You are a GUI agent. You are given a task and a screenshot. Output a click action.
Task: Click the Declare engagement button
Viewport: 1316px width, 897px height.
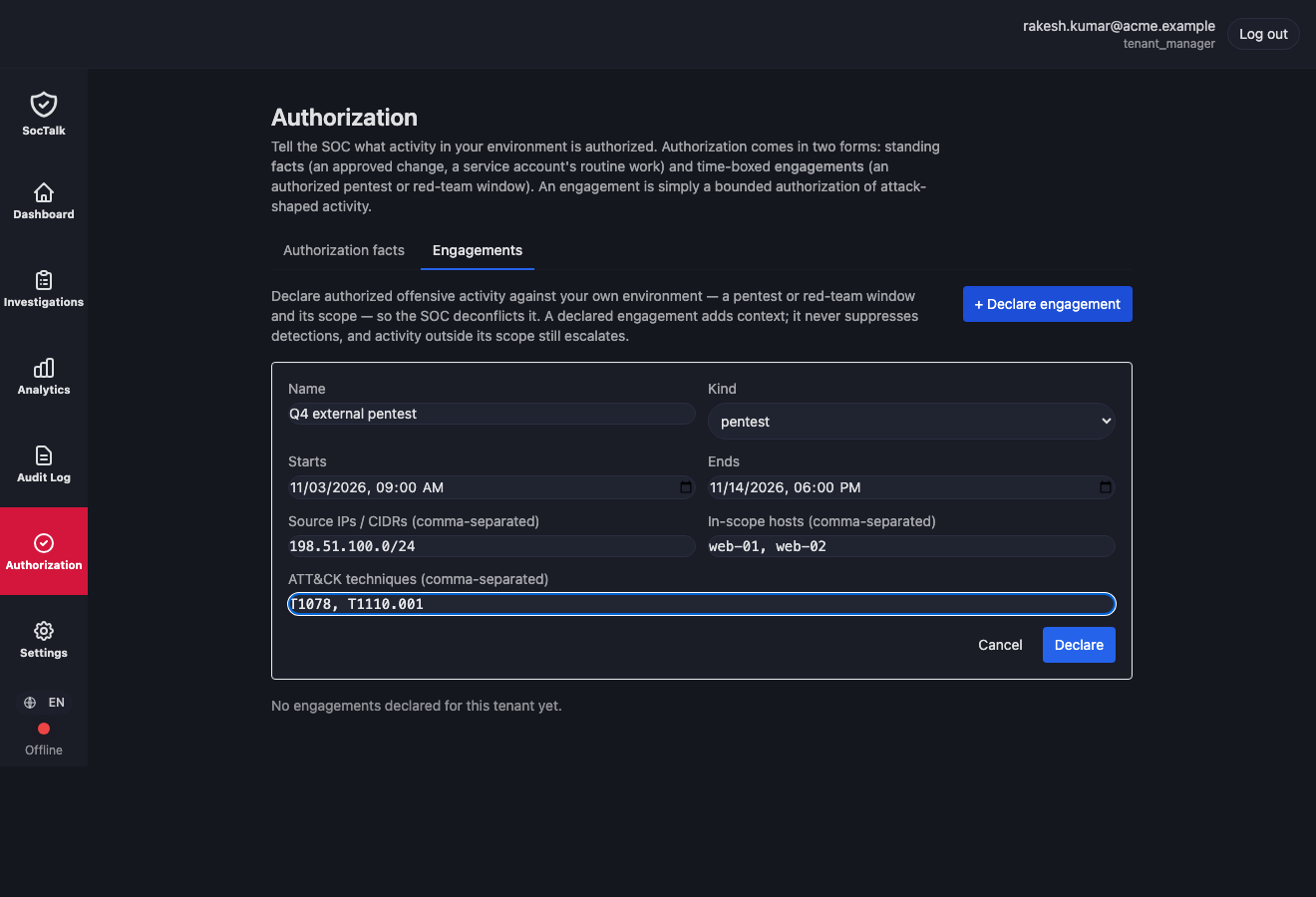pos(1048,304)
